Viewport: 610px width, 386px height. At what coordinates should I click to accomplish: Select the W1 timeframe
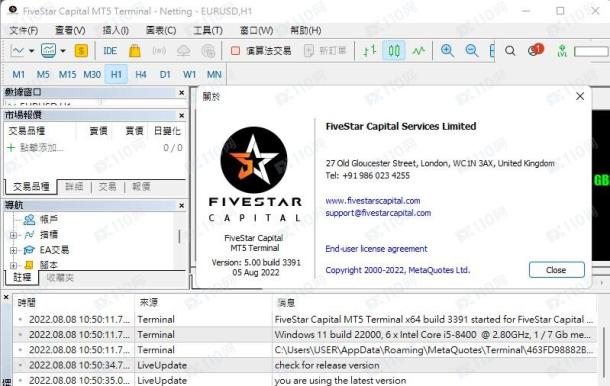[x=189, y=74]
